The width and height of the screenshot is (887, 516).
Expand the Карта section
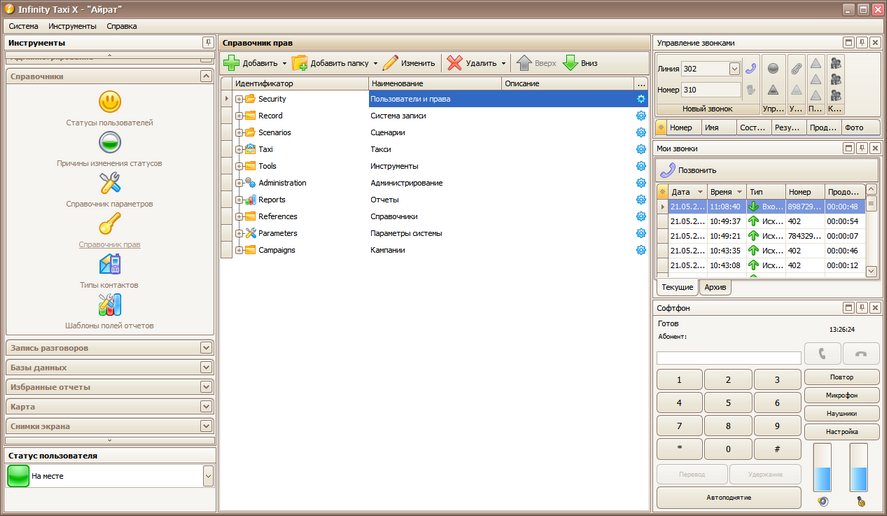tap(206, 407)
